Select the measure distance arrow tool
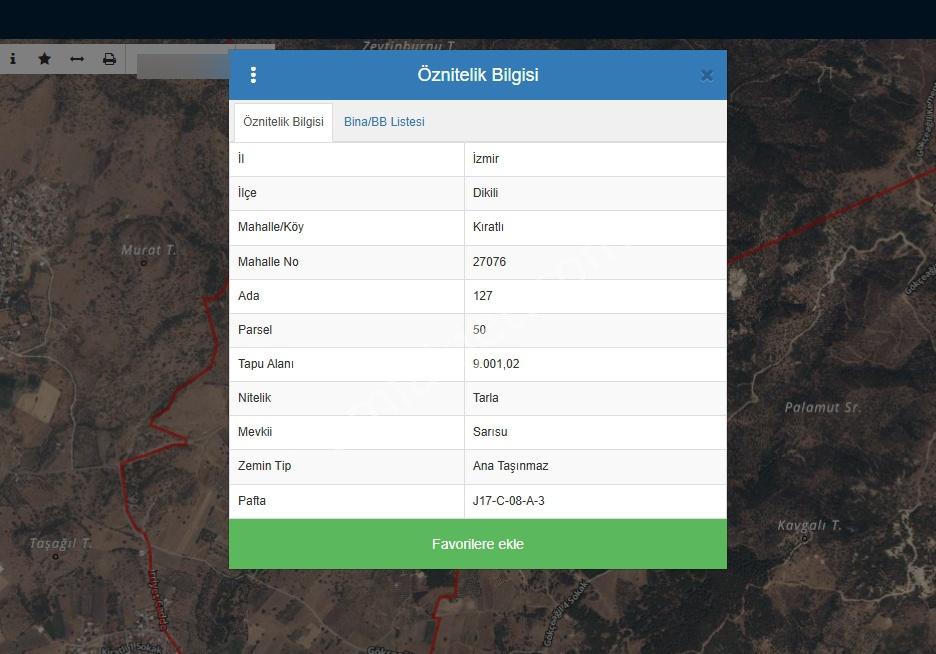The width and height of the screenshot is (936, 654). (77, 59)
